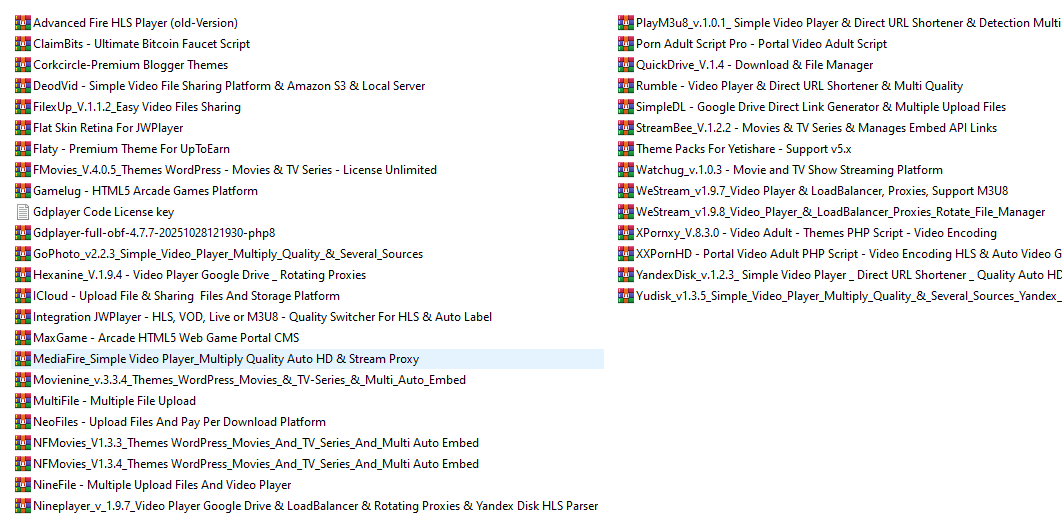Select 'MaxGame - Arcade HTML5 Web Game Portal CMS' name
The width and height of the screenshot is (1062, 521).
166,338
